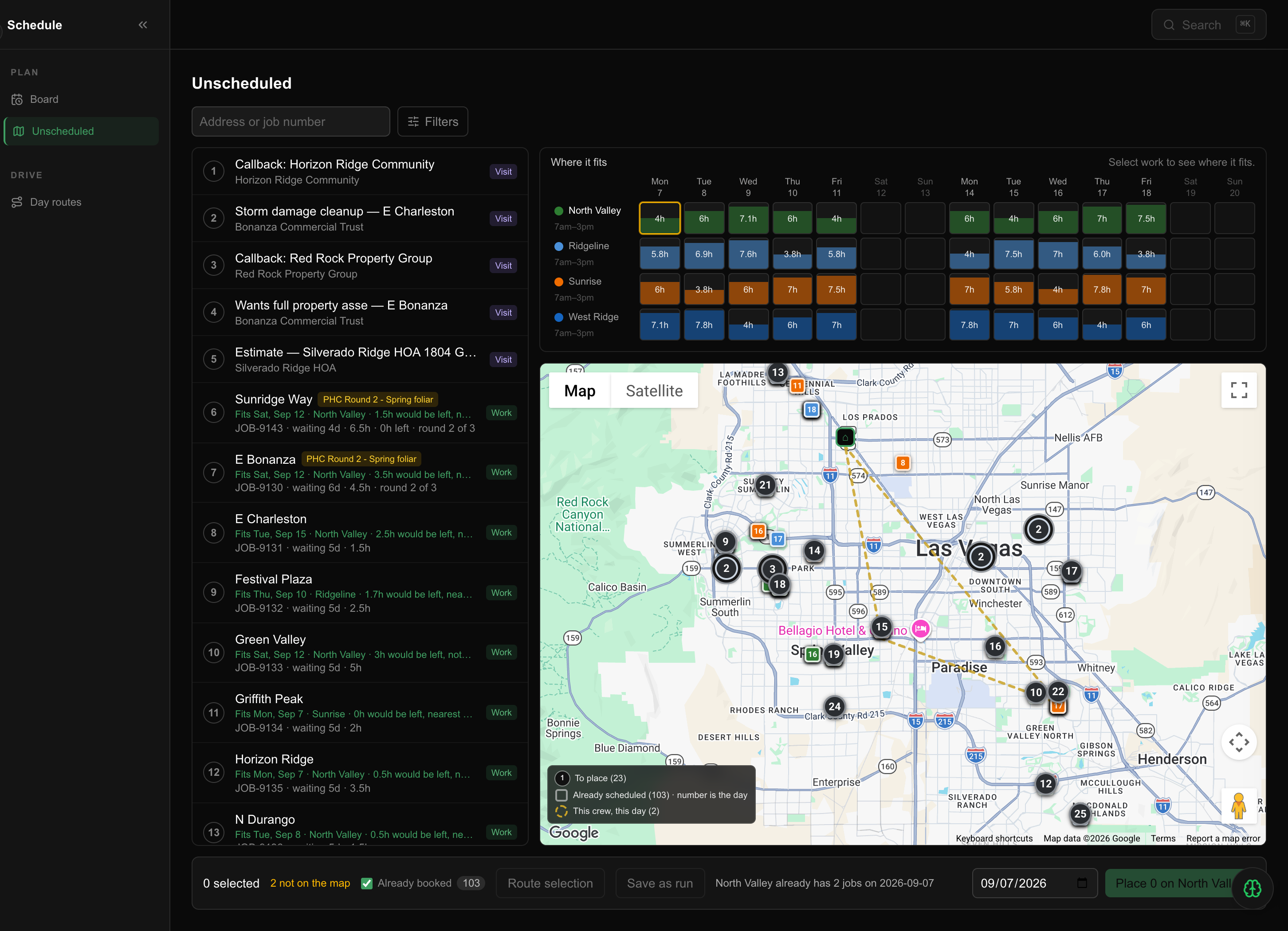The image size is (1288, 931).
Task: Click Report a map error link
Action: (x=1223, y=838)
